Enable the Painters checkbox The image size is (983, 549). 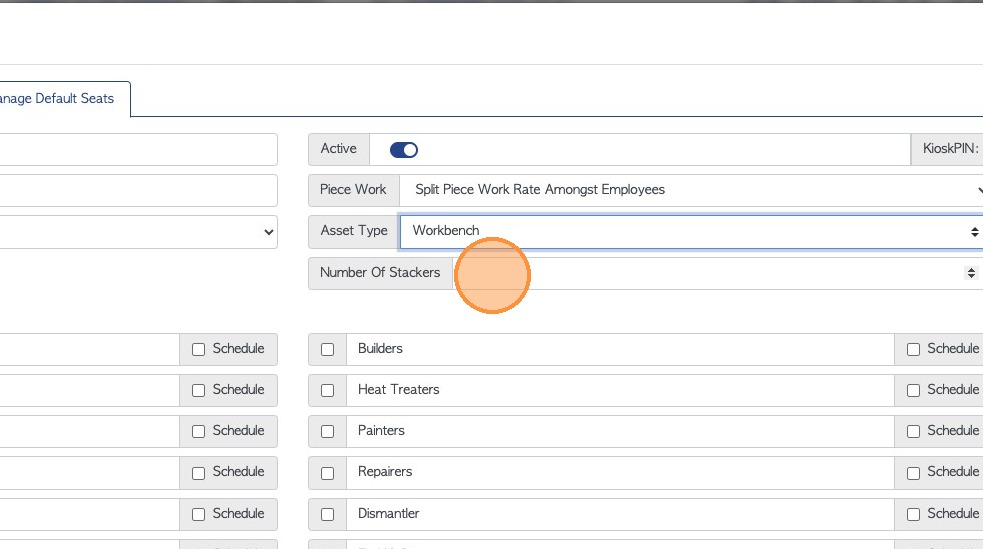[x=327, y=431]
